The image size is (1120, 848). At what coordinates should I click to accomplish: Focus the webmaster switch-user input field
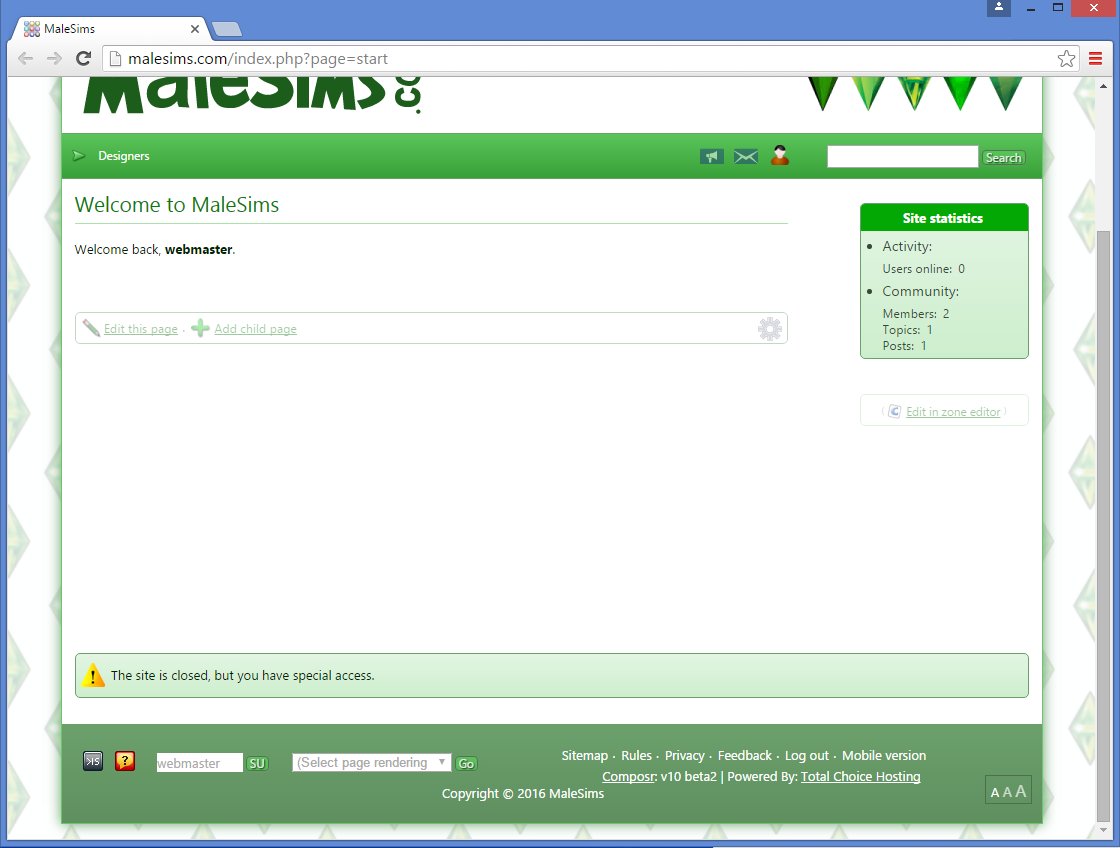[199, 763]
